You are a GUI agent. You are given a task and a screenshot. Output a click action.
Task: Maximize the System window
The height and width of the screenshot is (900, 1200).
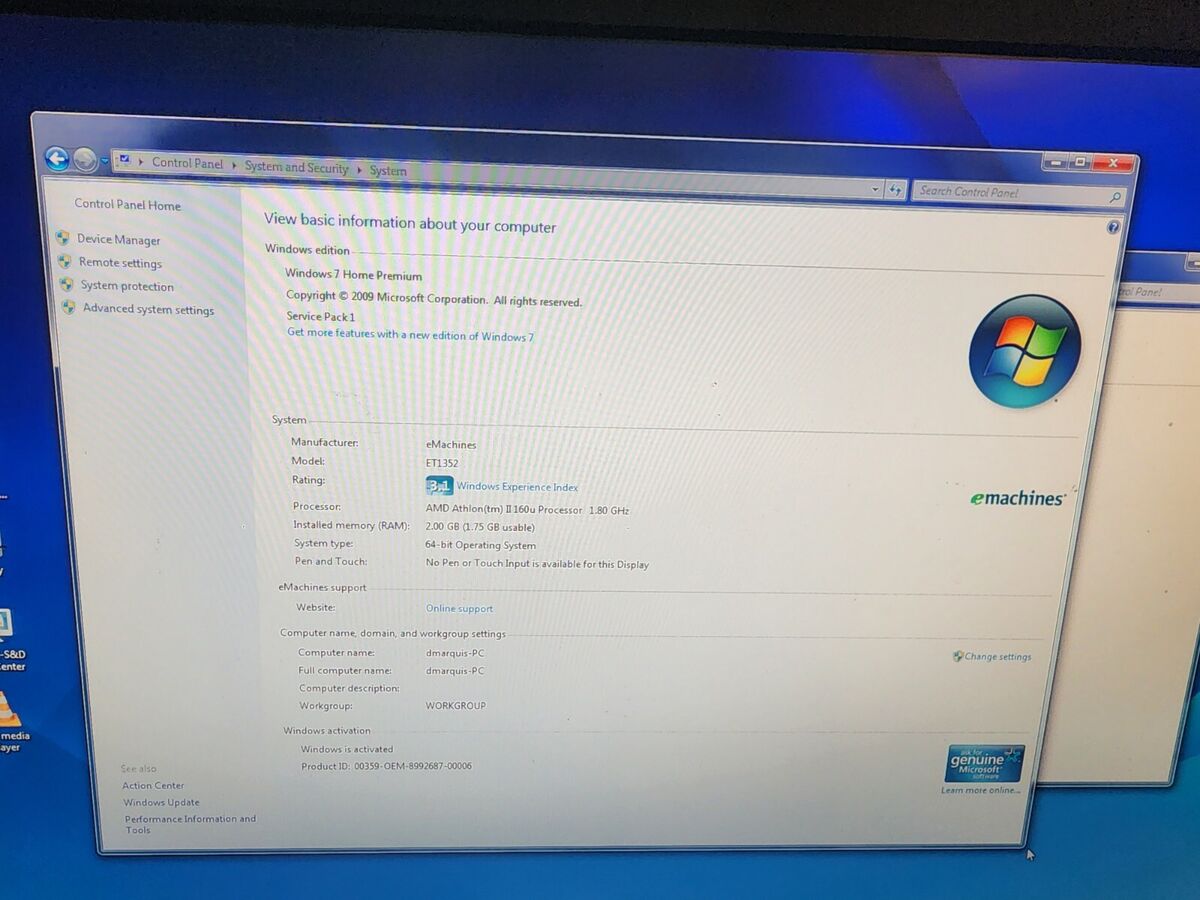[1079, 162]
